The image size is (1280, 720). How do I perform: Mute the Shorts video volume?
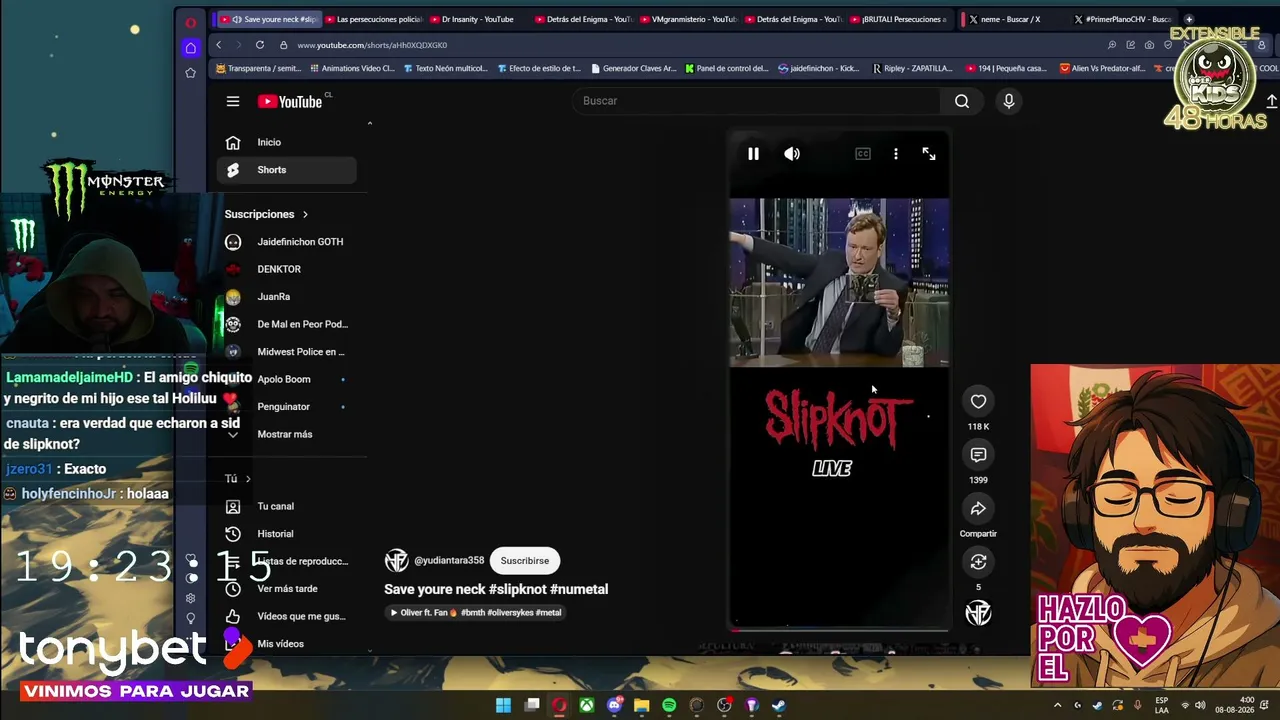point(792,154)
